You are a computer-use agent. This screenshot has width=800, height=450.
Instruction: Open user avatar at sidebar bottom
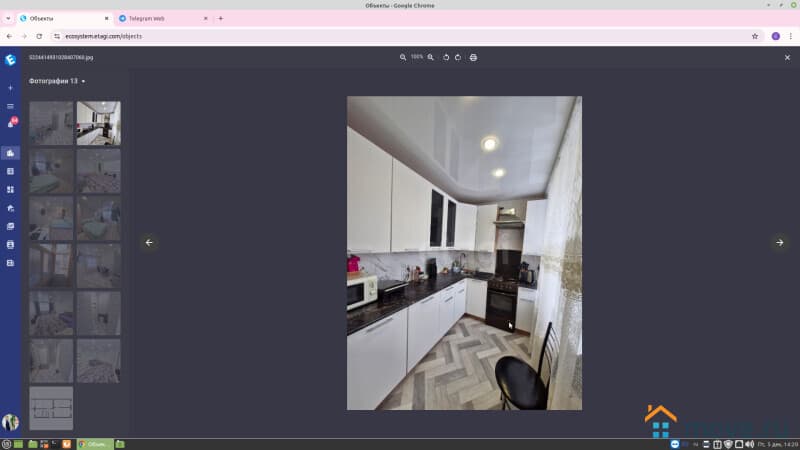click(11, 422)
